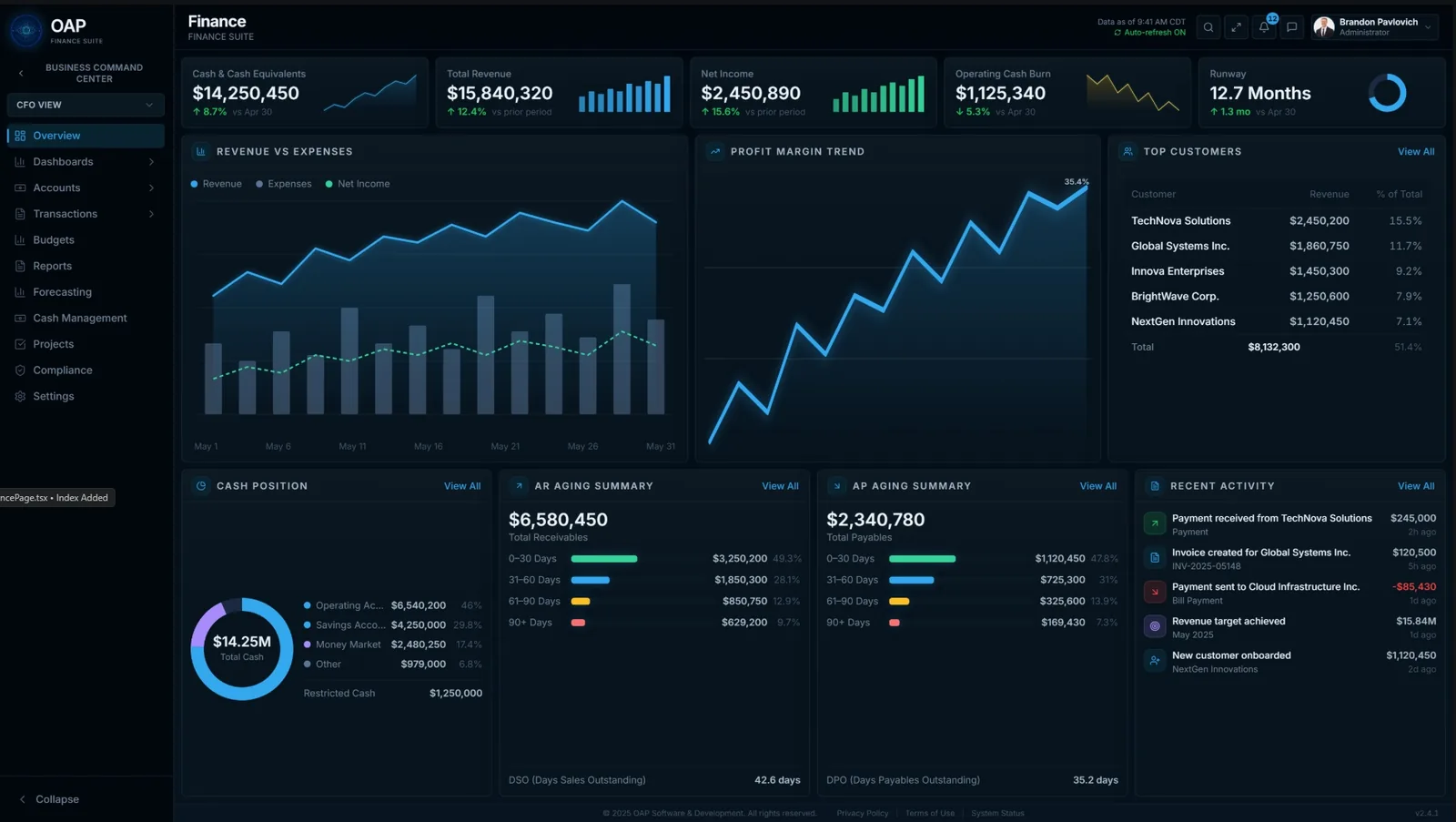Image resolution: width=1456 pixels, height=822 pixels.
Task: Click View All in Top Customers
Action: coord(1416,152)
